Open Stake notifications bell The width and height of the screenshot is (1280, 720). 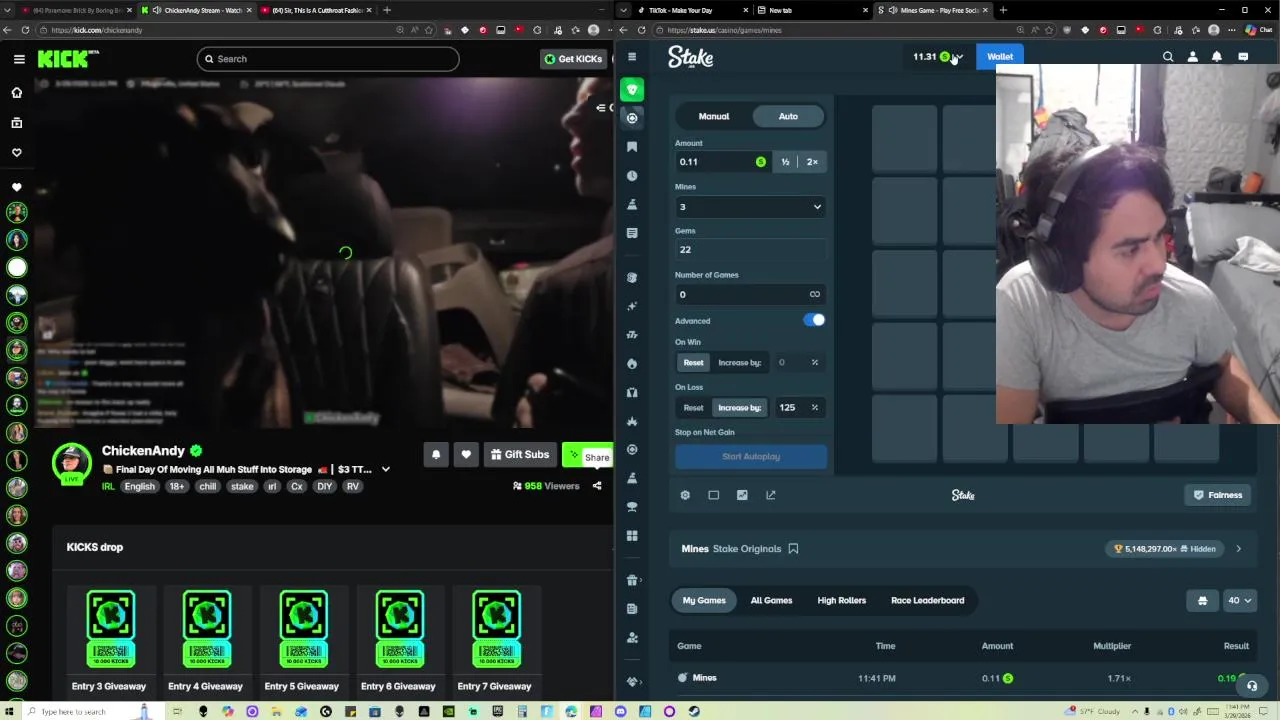[1217, 57]
